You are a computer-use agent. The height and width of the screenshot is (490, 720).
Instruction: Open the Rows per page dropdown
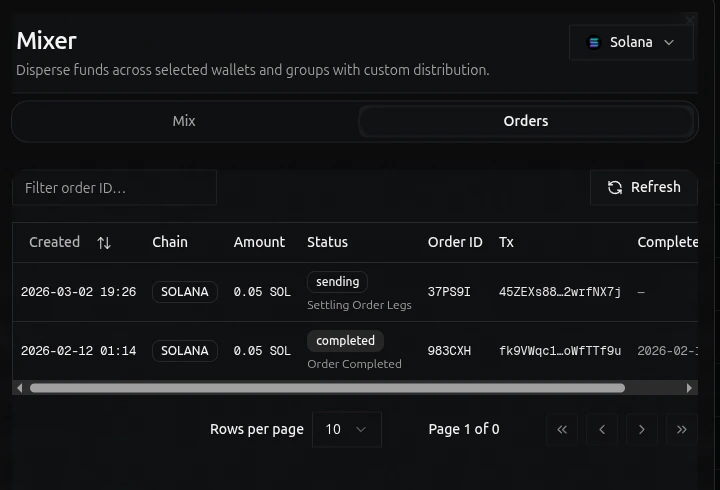tap(347, 429)
